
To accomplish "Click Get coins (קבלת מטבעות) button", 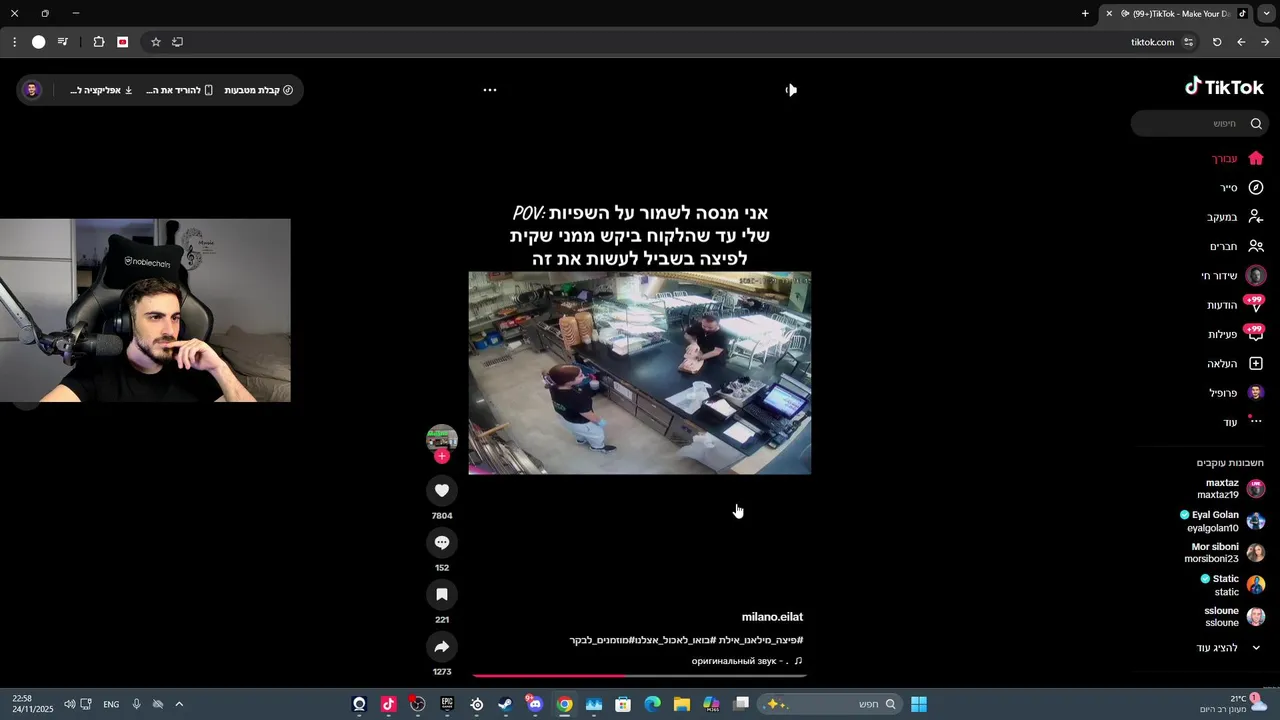I will pyautogui.click(x=258, y=90).
